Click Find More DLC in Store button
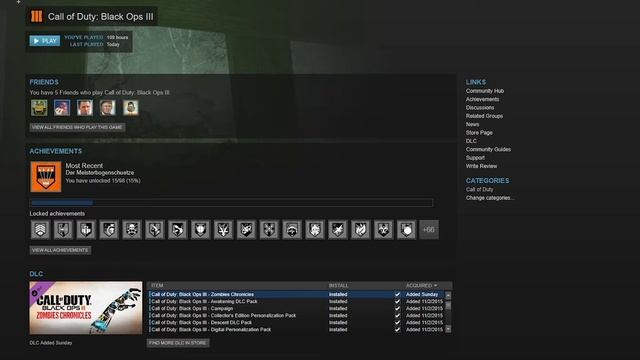 tap(178, 343)
